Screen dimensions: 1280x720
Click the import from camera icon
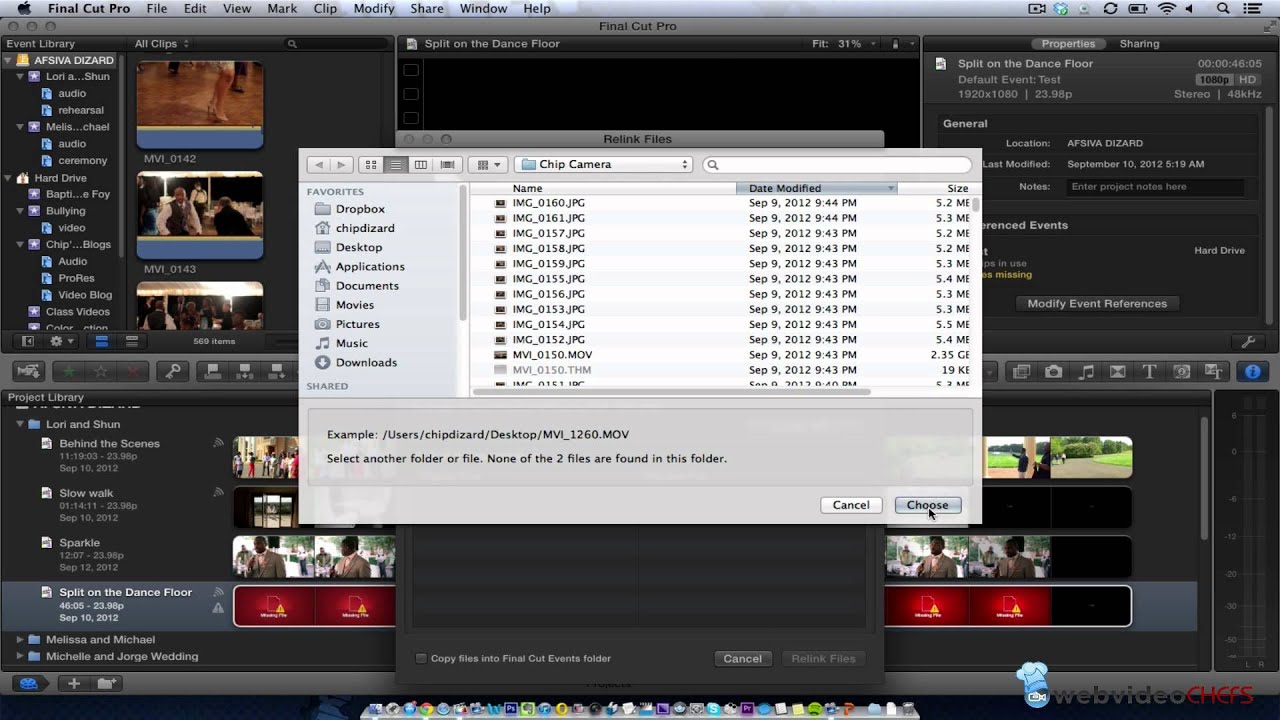pyautogui.click(x=29, y=372)
